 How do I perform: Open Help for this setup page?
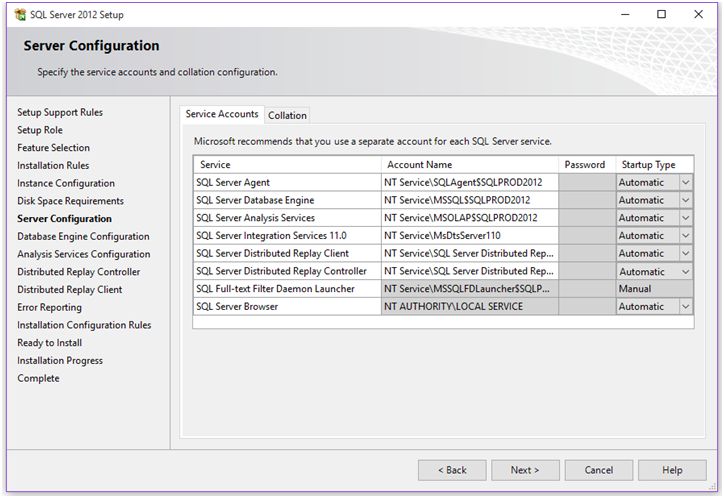[672, 470]
